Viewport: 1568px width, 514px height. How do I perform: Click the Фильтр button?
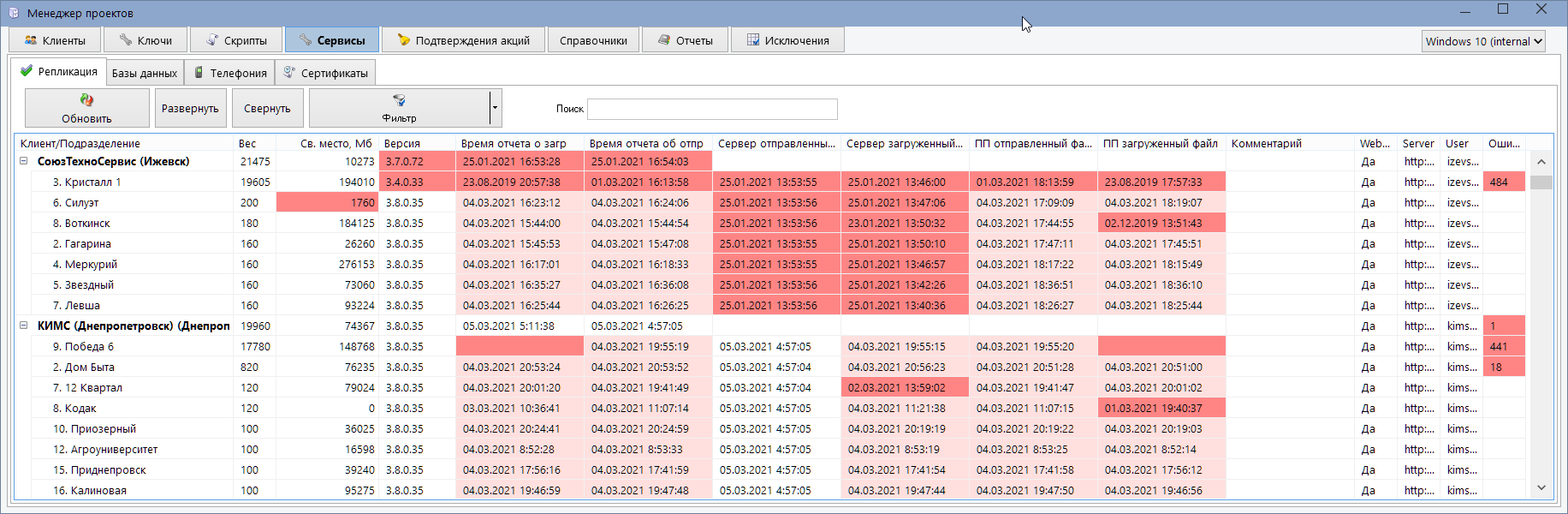pyautogui.click(x=399, y=108)
